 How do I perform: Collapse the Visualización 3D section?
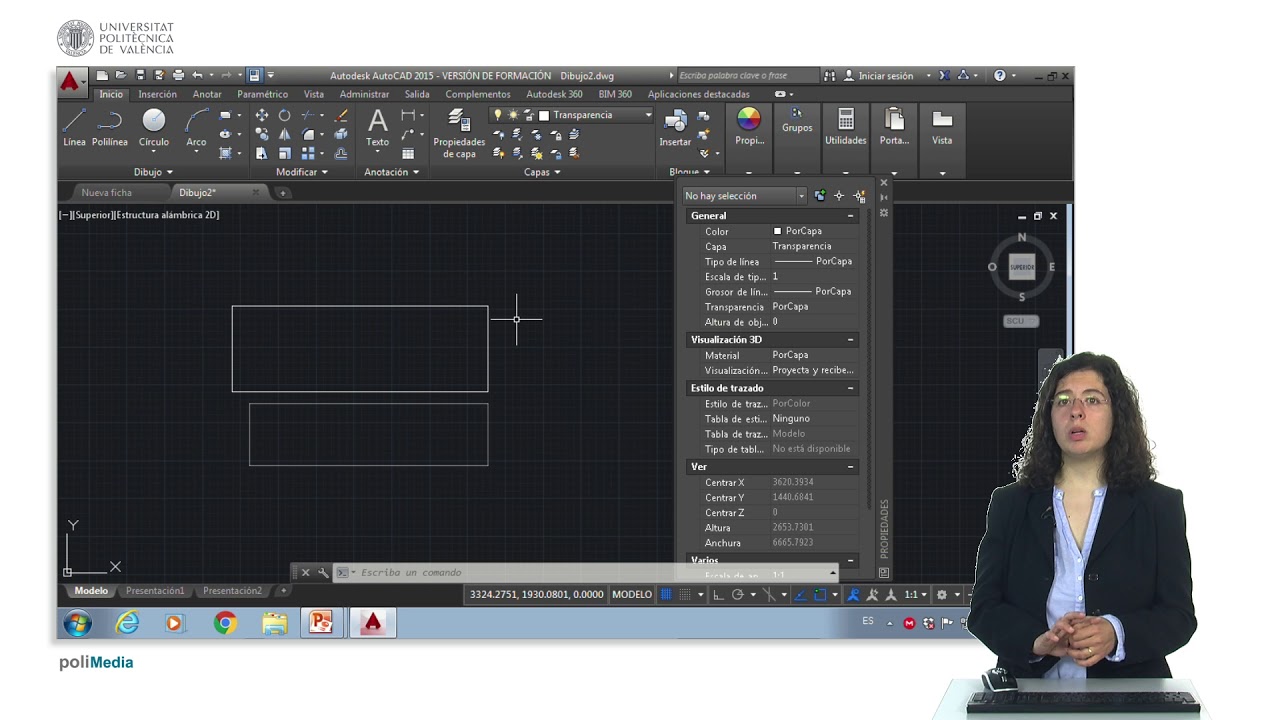(x=851, y=340)
